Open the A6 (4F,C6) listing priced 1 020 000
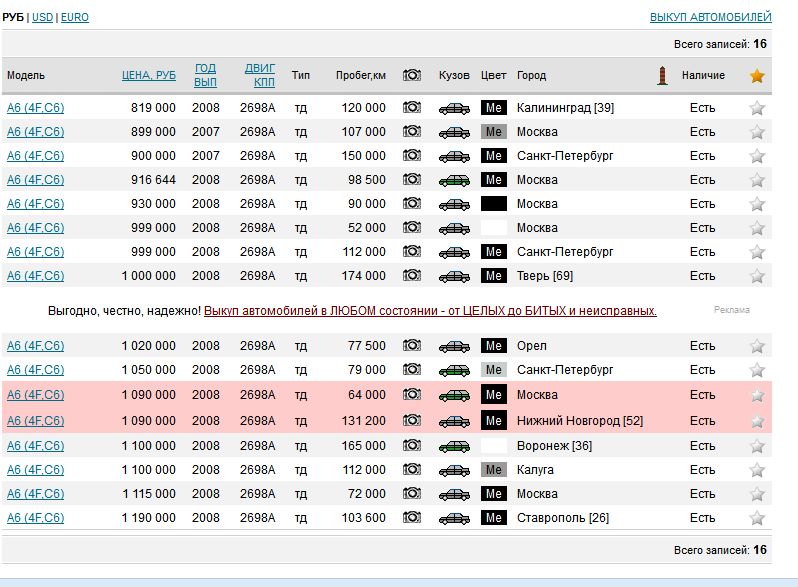 (x=36, y=345)
